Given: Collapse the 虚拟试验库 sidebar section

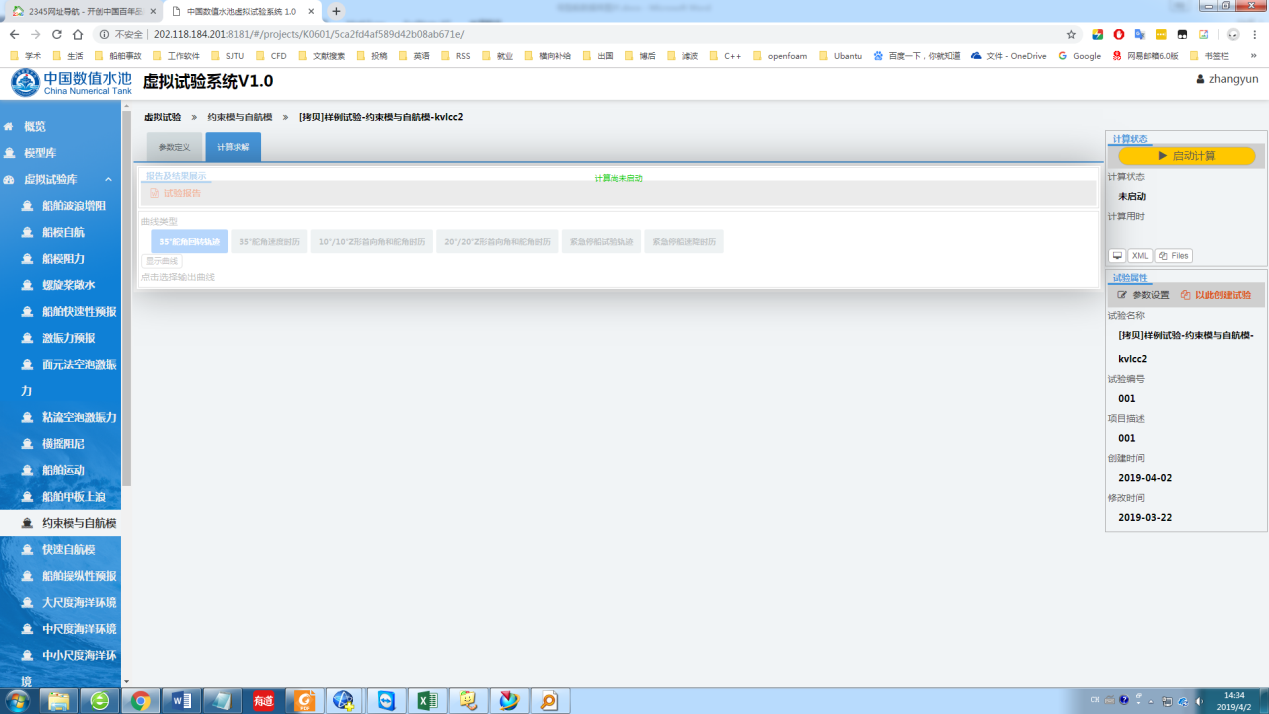Looking at the screenshot, I should (x=108, y=180).
